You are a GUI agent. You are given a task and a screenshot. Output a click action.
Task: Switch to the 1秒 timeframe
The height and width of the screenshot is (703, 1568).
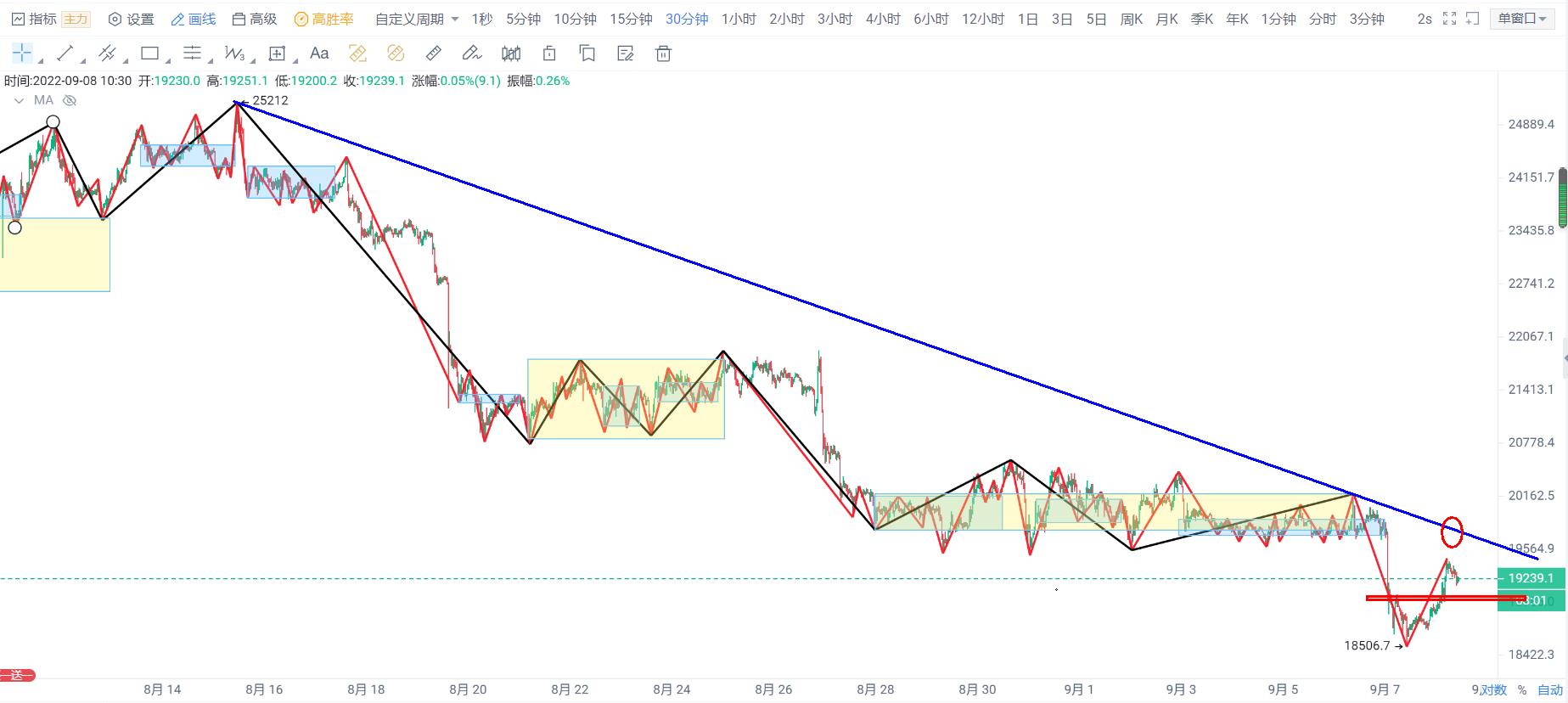pyautogui.click(x=481, y=19)
